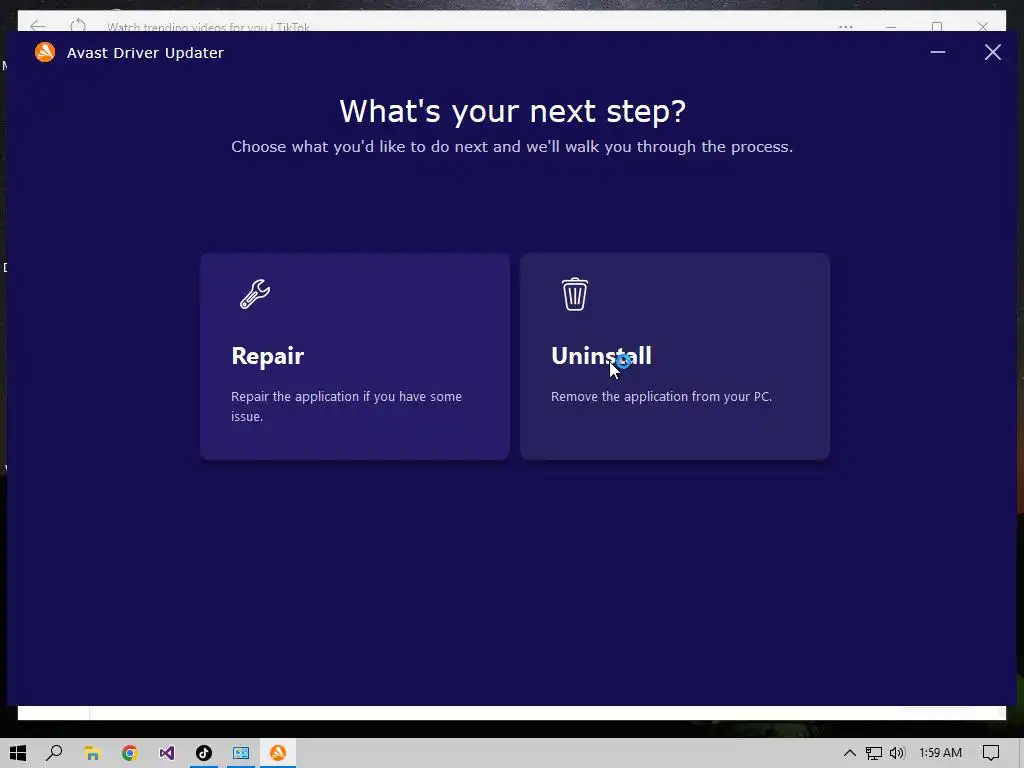The width and height of the screenshot is (1024, 768).
Task: Click "Remove the application from your PC." text
Action: (661, 396)
